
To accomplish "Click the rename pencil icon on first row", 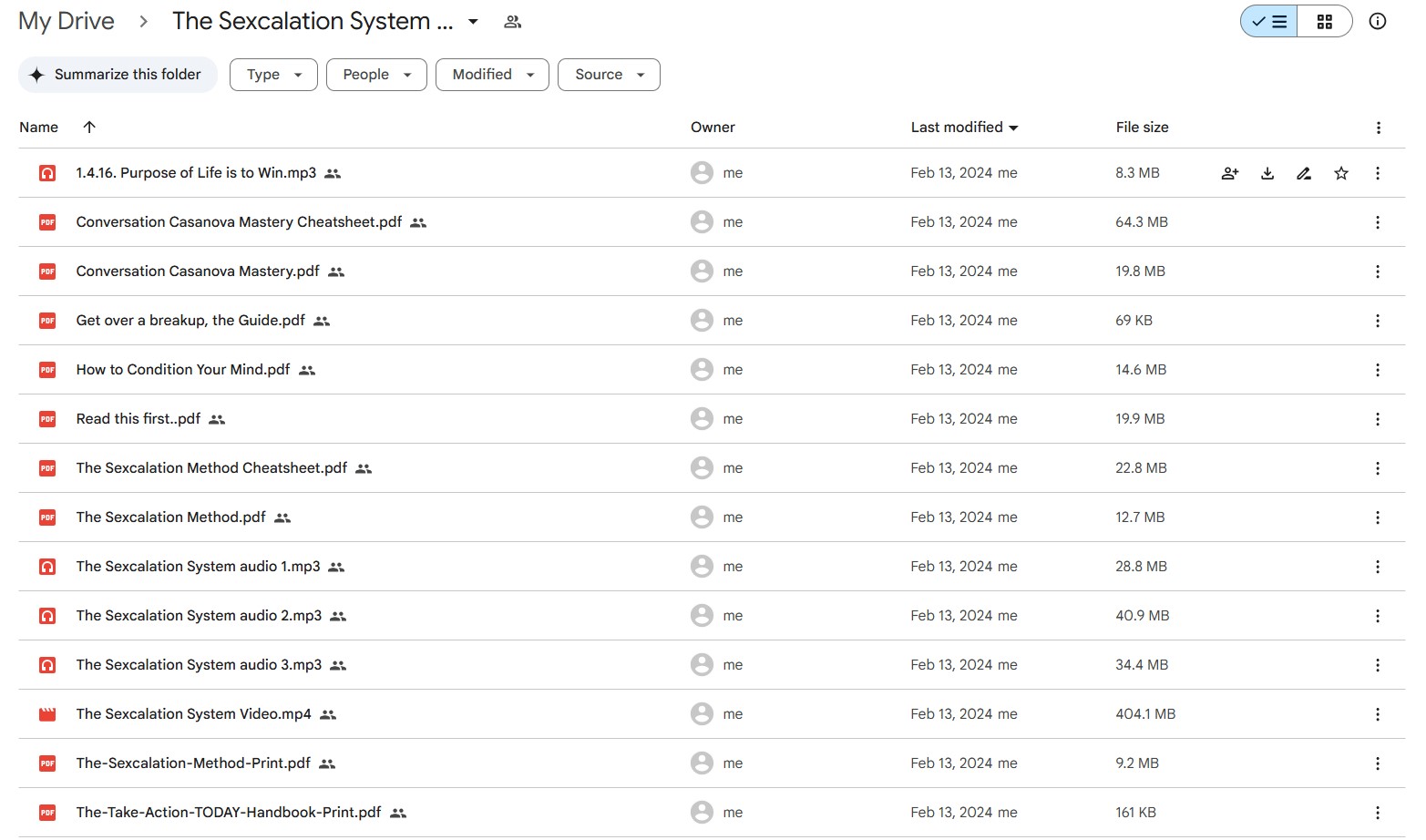I will [x=1304, y=173].
